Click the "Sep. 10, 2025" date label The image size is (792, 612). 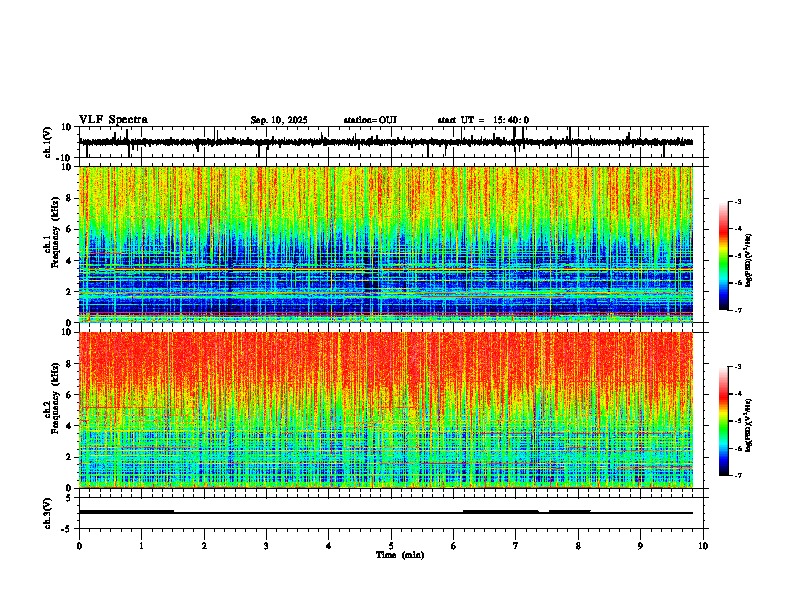pyautogui.click(x=279, y=120)
